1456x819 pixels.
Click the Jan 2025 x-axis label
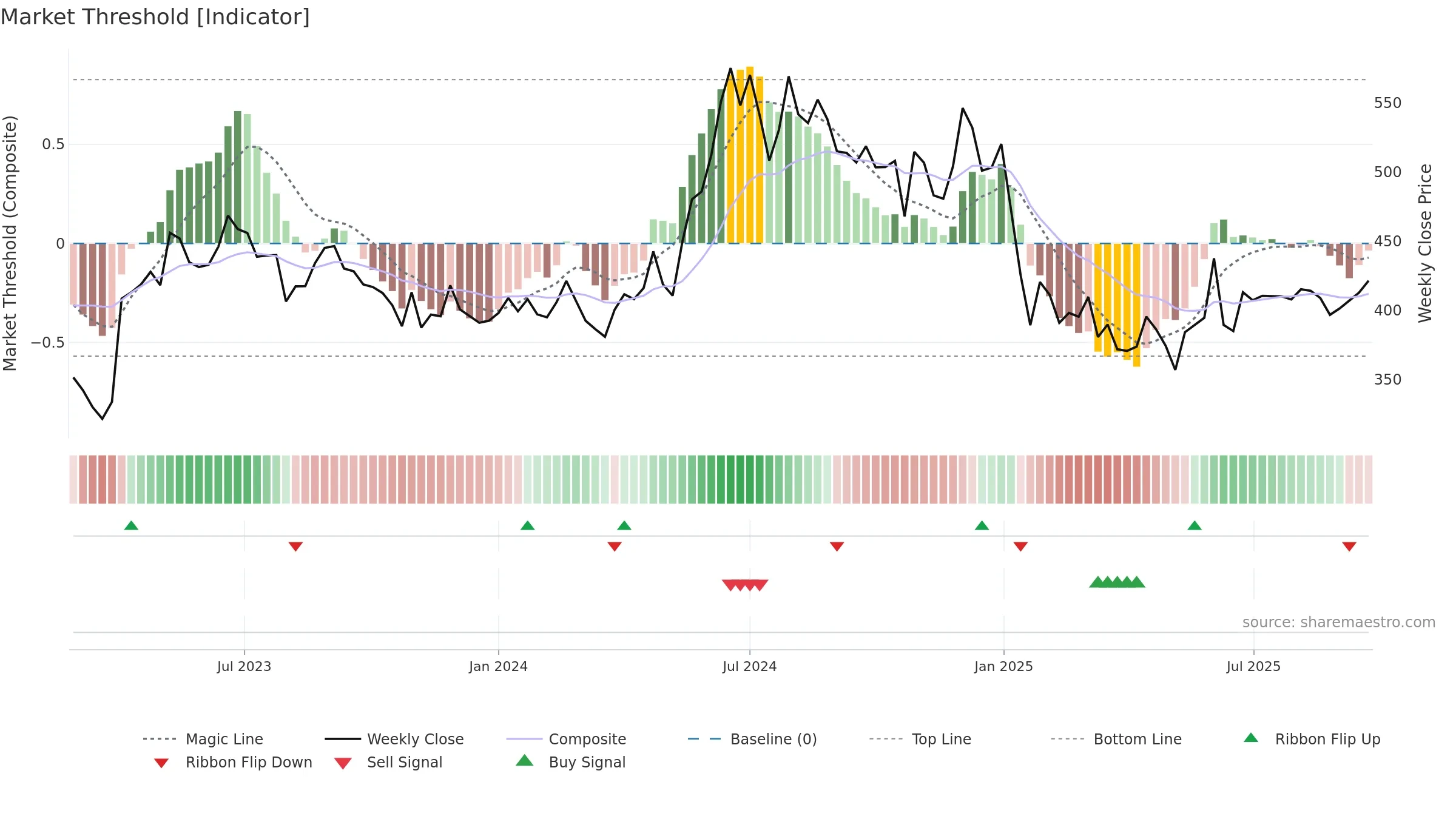1003,667
